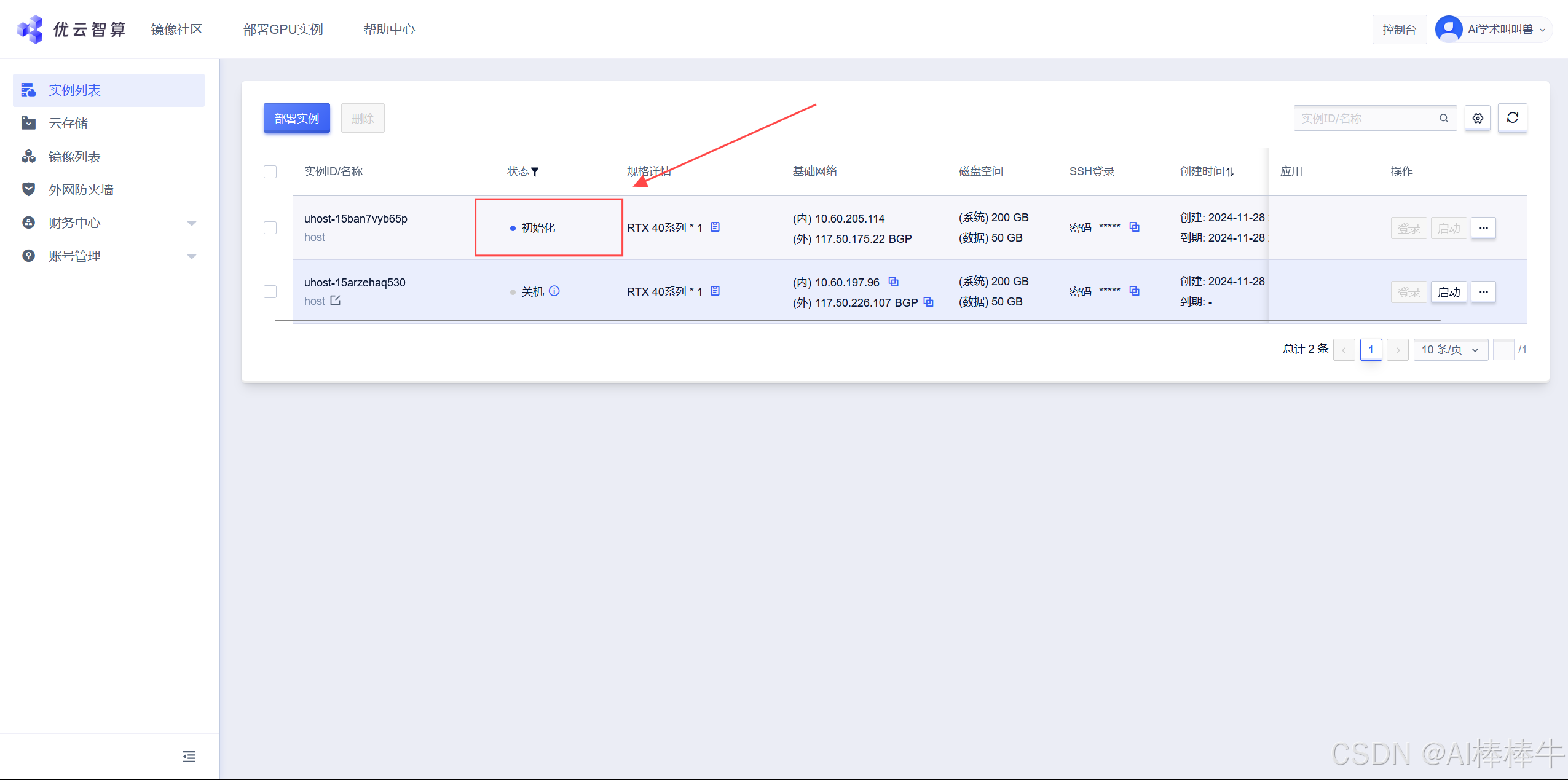Screen dimensions: 1568x780
Task: Toggle the select-all checkbox in table header
Action: (270, 171)
